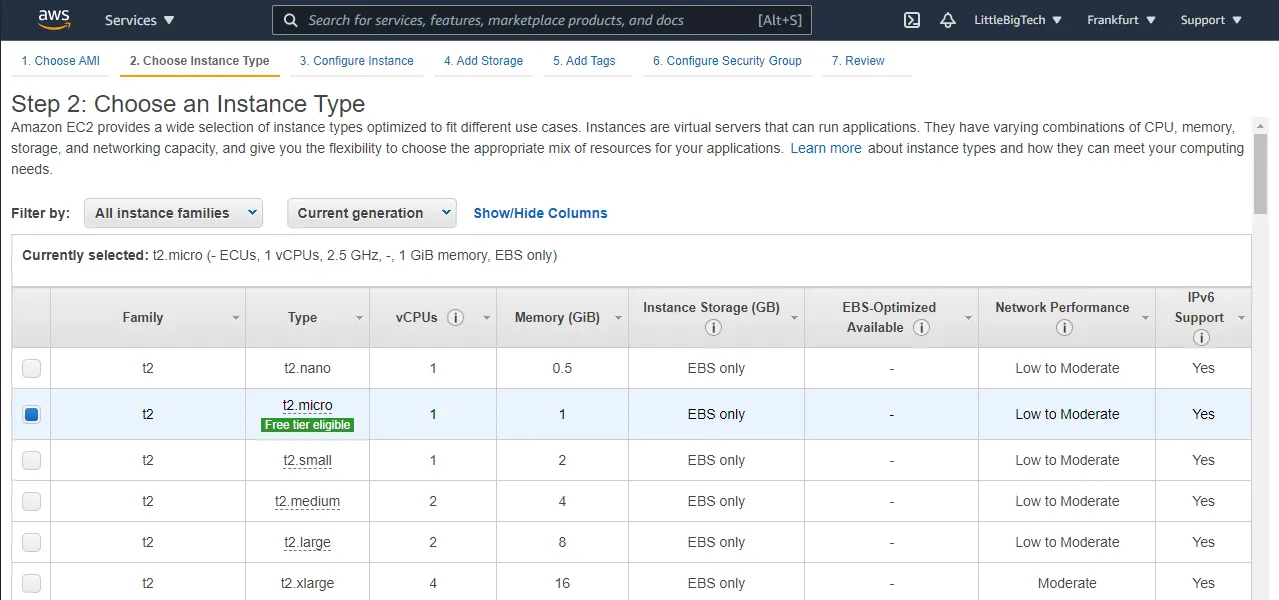Select the t2.nano instance checkbox
The image size is (1279, 600).
tap(32, 368)
